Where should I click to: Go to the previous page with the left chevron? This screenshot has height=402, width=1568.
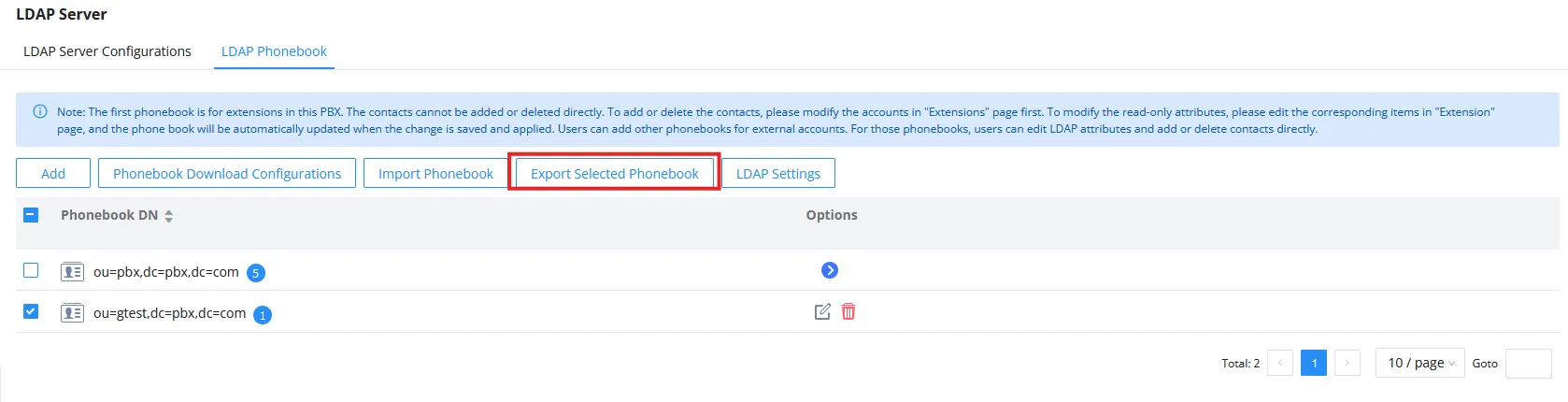click(1280, 363)
